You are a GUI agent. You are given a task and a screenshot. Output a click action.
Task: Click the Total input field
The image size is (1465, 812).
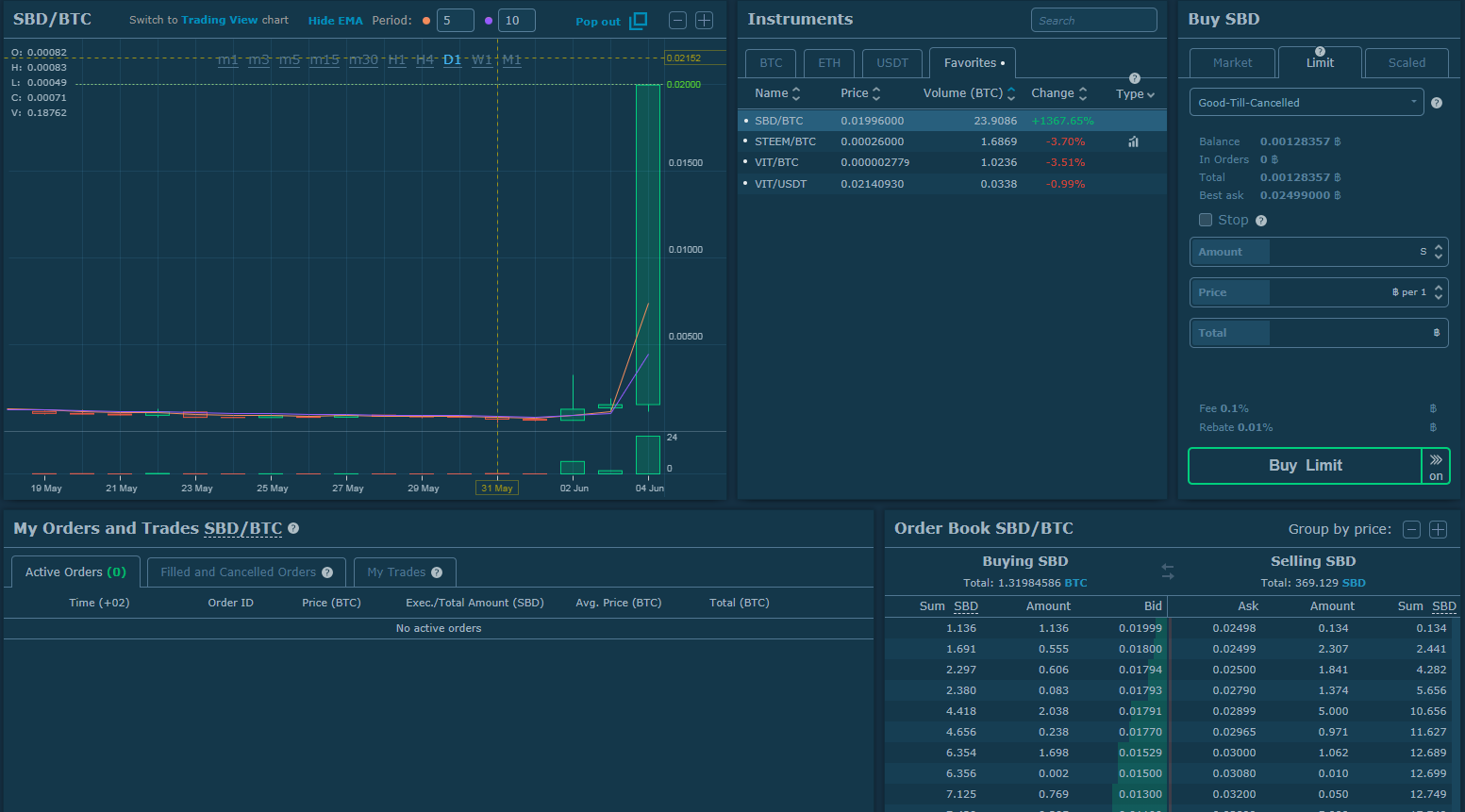tap(1319, 333)
